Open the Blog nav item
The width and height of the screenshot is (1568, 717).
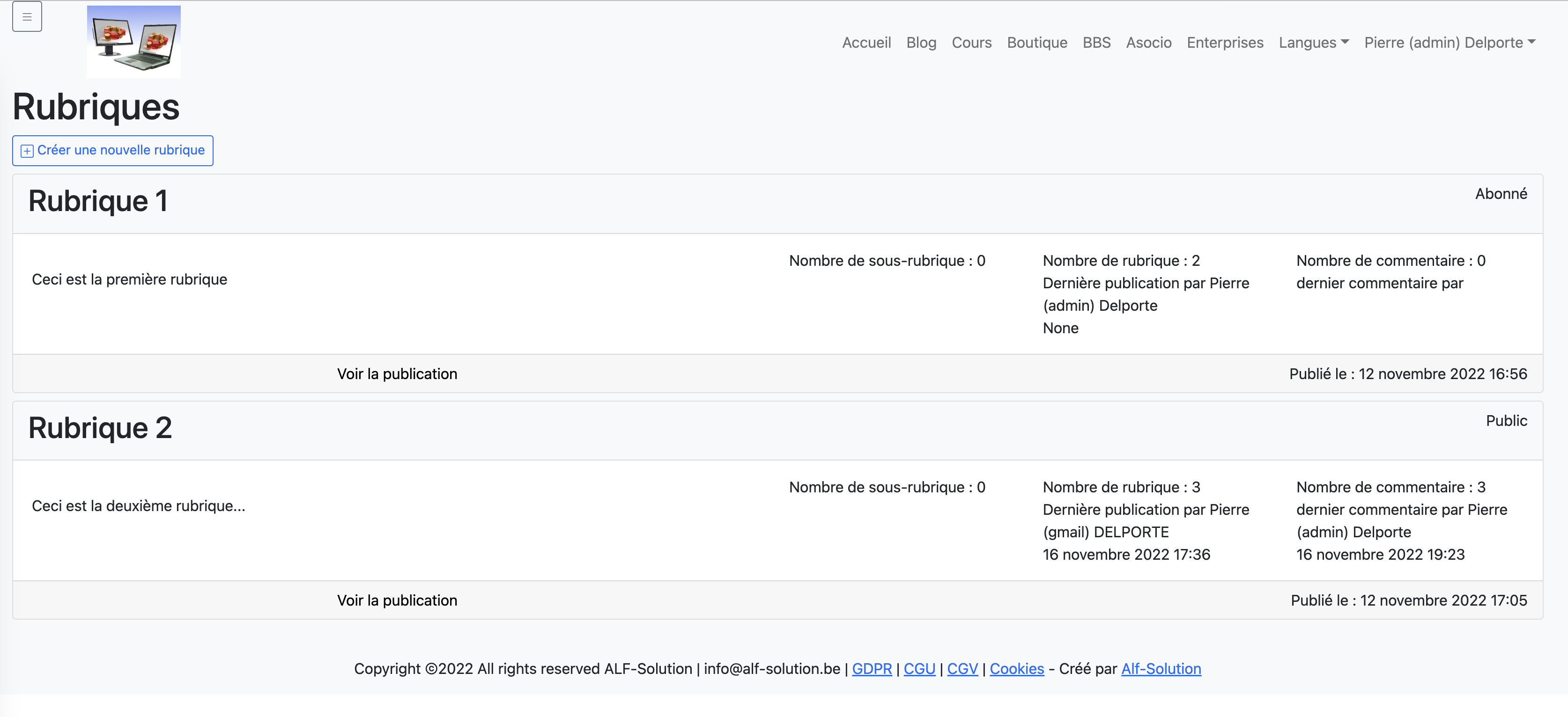[921, 43]
